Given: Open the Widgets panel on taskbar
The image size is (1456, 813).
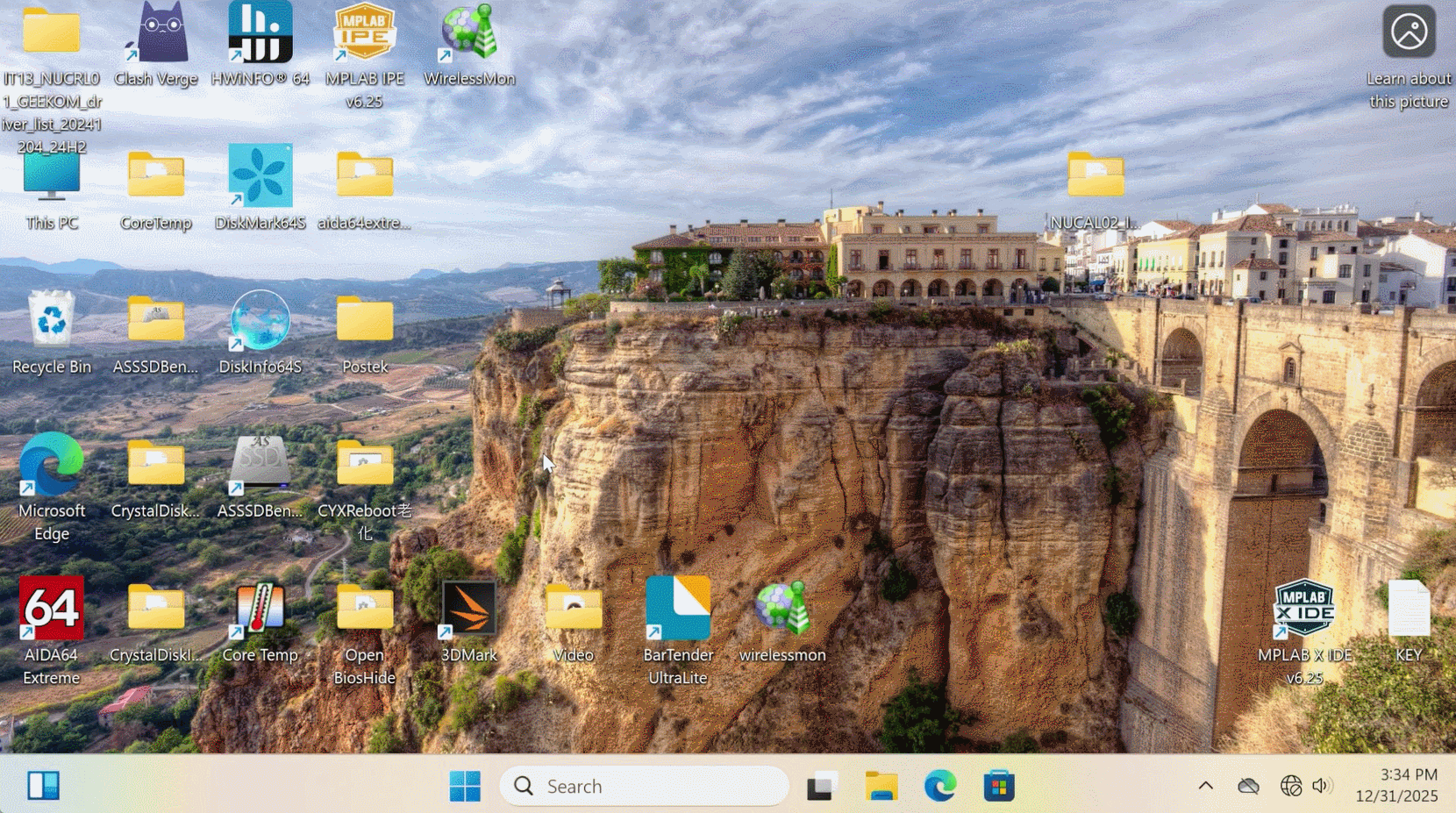Looking at the screenshot, I should (x=43, y=786).
